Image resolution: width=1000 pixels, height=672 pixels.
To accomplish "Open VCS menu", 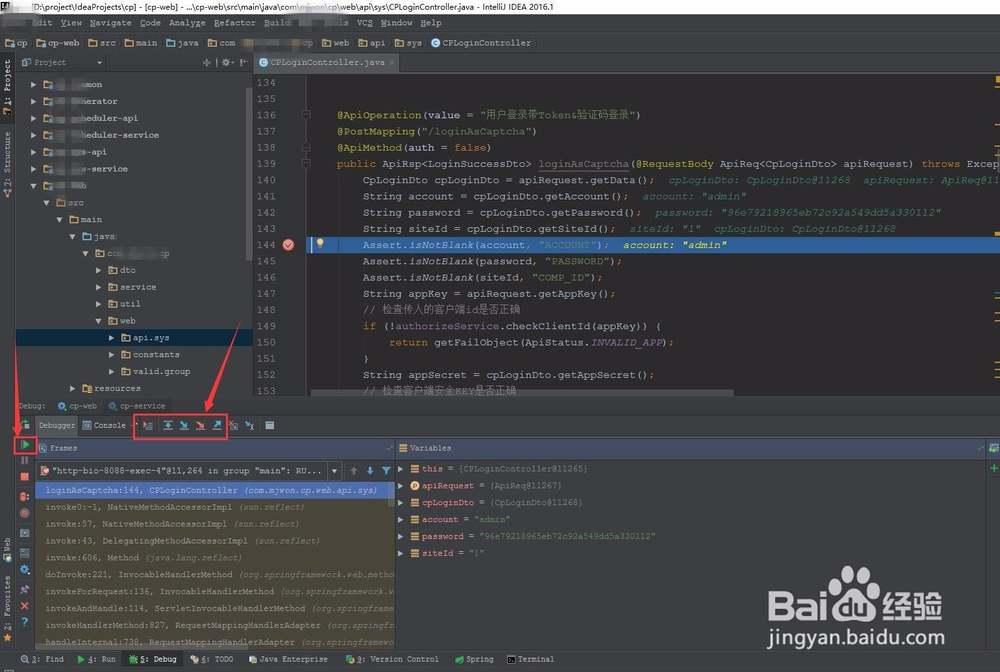I will click(365, 23).
